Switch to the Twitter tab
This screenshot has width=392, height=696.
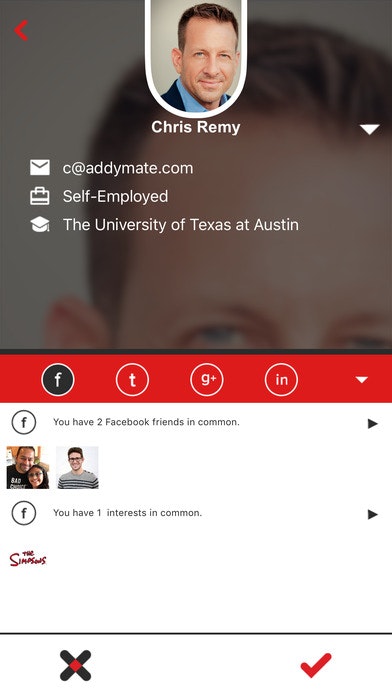click(x=132, y=380)
